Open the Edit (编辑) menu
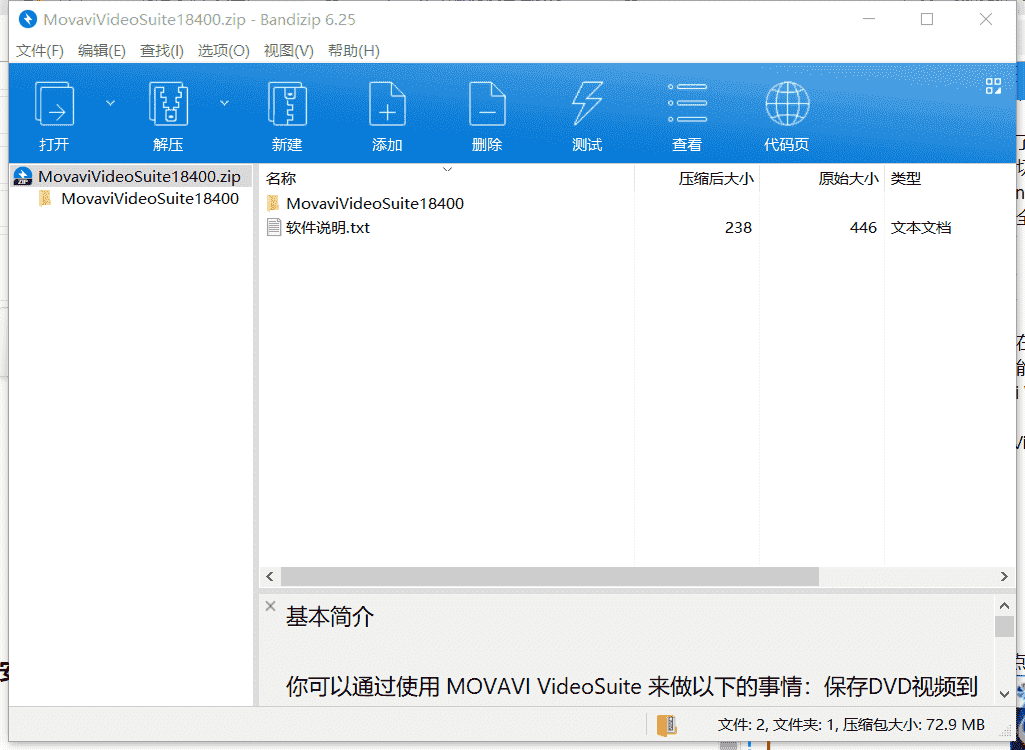Screen dimensions: 1025x750 (x=101, y=50)
